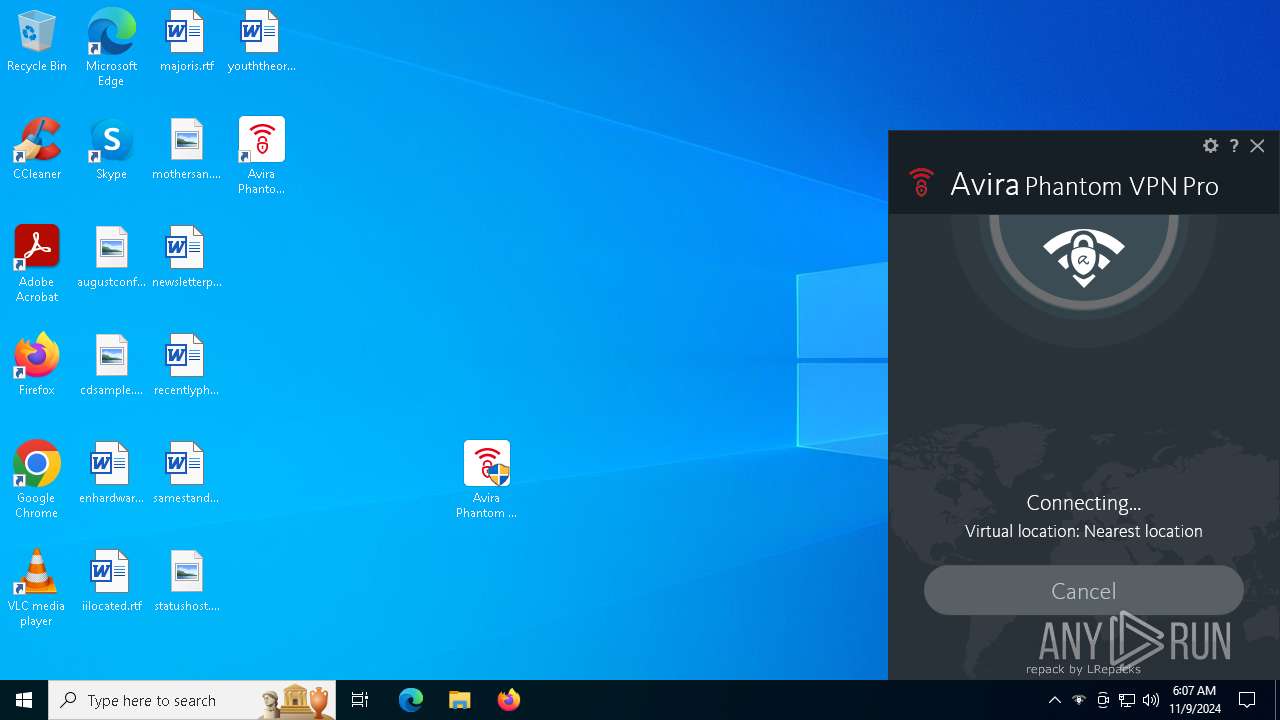Viewport: 1280px width, 720px height.
Task: Open Avira VPN settings gear
Action: pos(1210,146)
